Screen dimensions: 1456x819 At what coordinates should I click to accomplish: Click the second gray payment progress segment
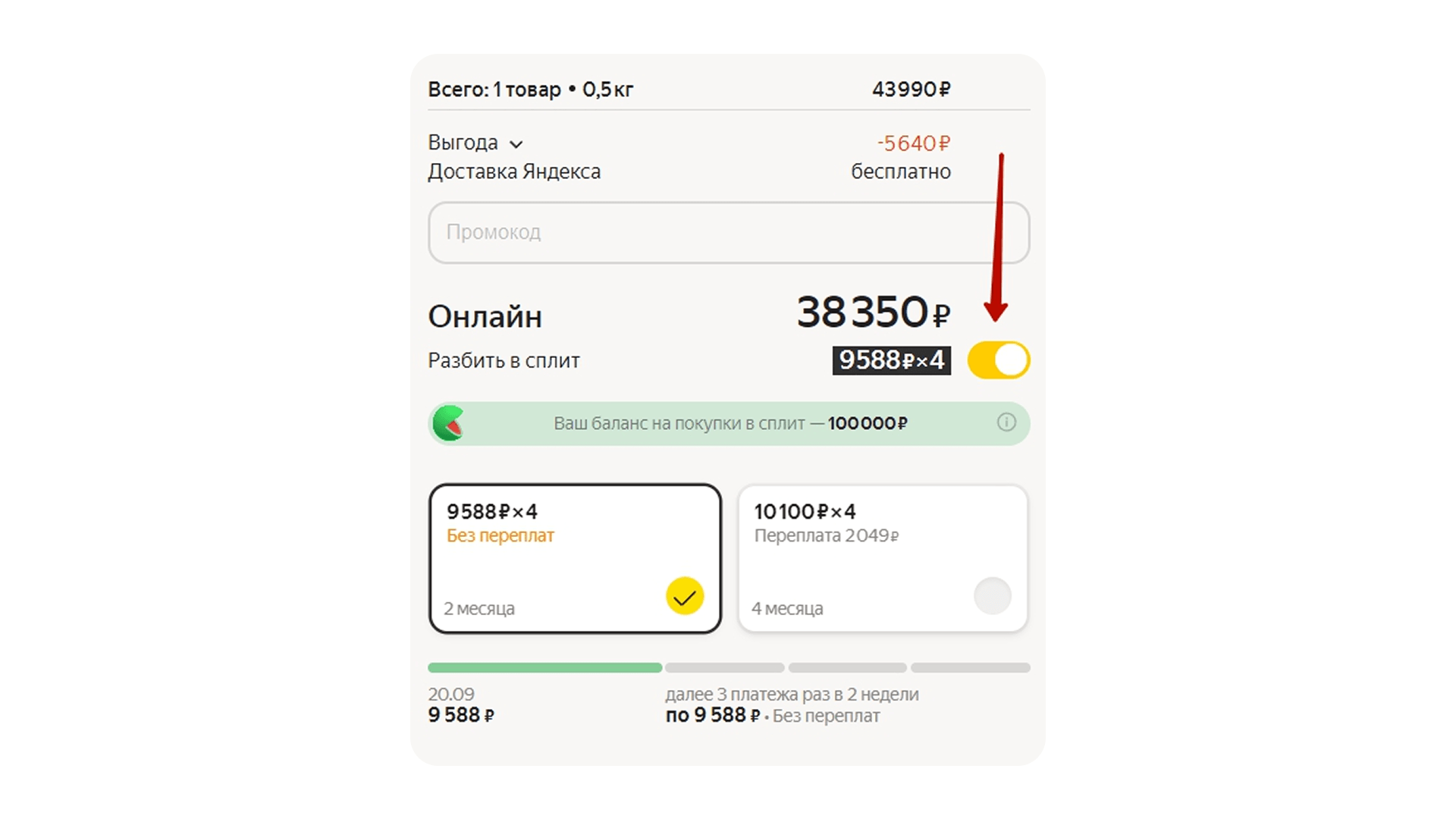click(x=724, y=668)
